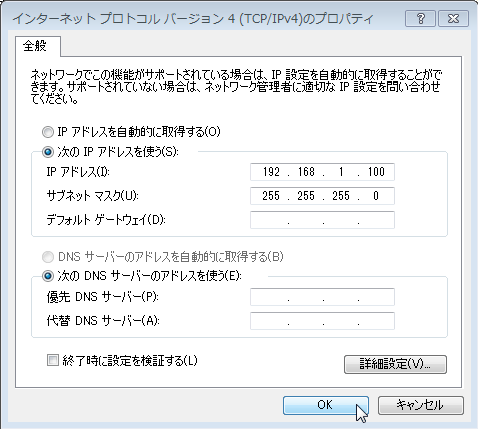
Task: Click the help question mark title button
Action: [x=421, y=19]
